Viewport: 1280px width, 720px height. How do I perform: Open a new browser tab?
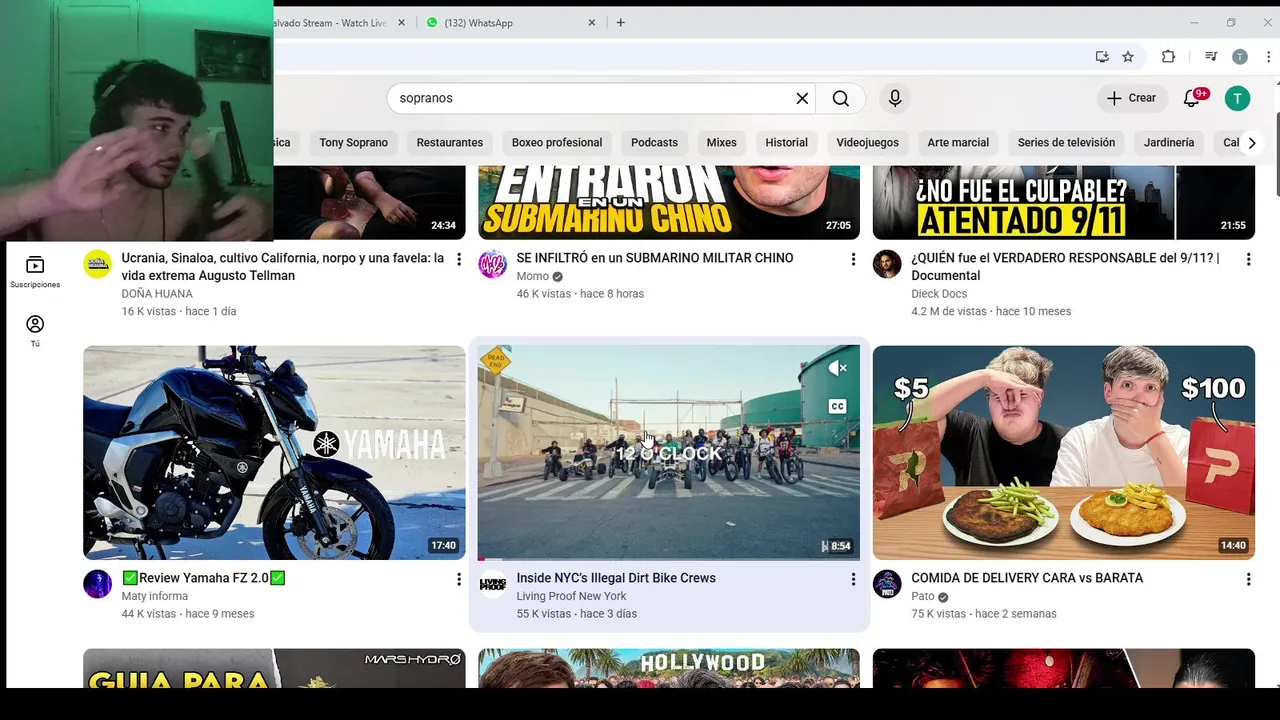[x=620, y=22]
